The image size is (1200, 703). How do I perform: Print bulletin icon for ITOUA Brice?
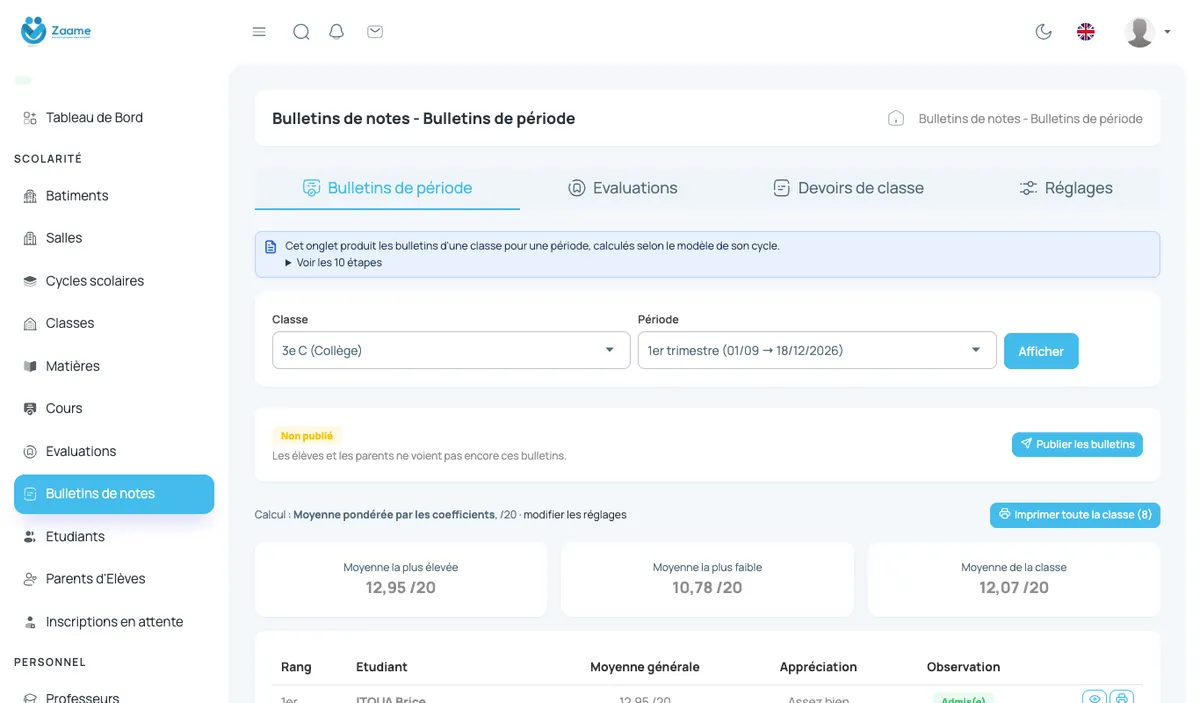coord(1122,698)
